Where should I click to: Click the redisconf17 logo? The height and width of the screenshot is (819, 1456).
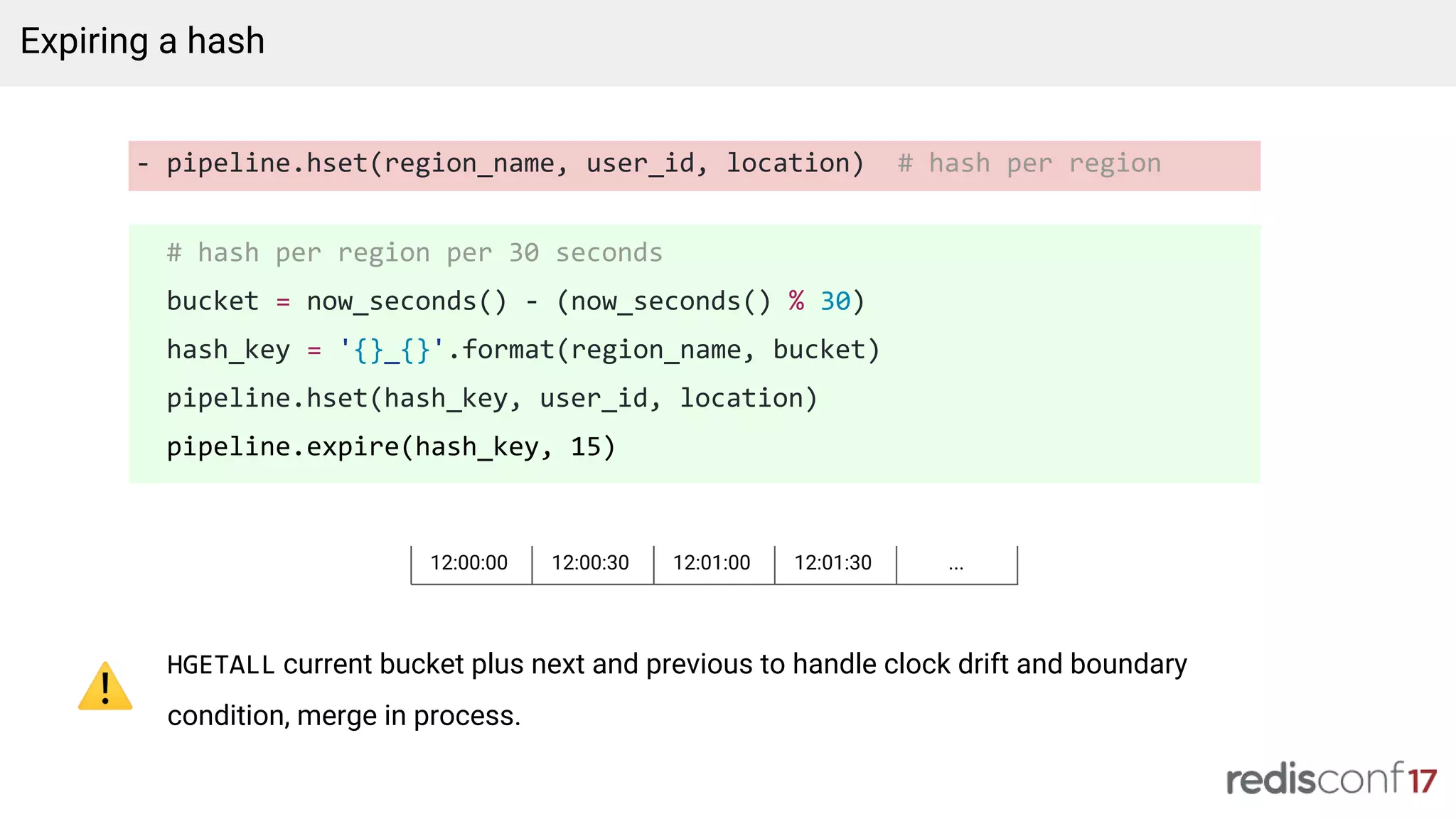point(1331,778)
